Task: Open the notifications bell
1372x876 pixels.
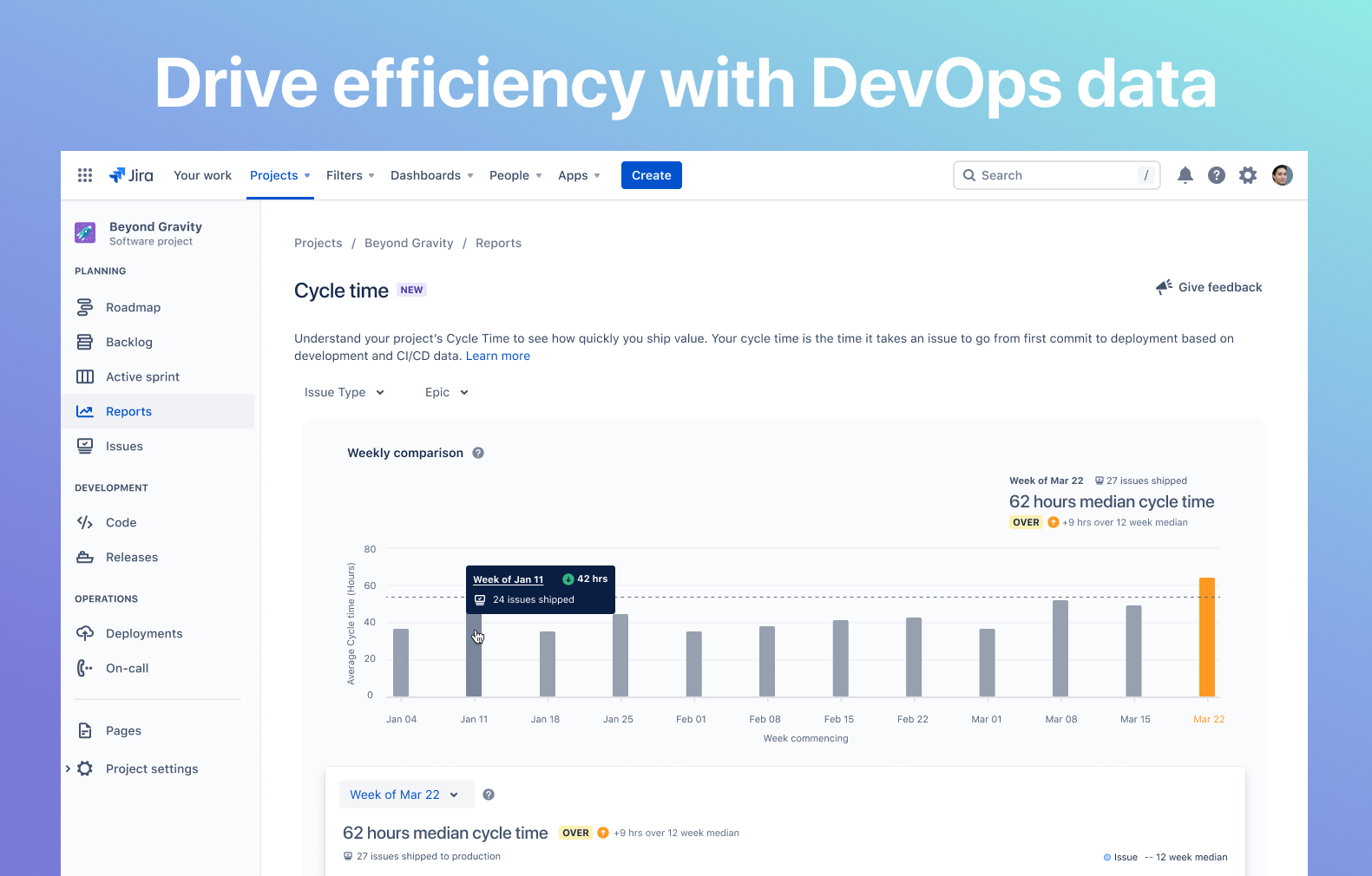Action: pos(1185,175)
